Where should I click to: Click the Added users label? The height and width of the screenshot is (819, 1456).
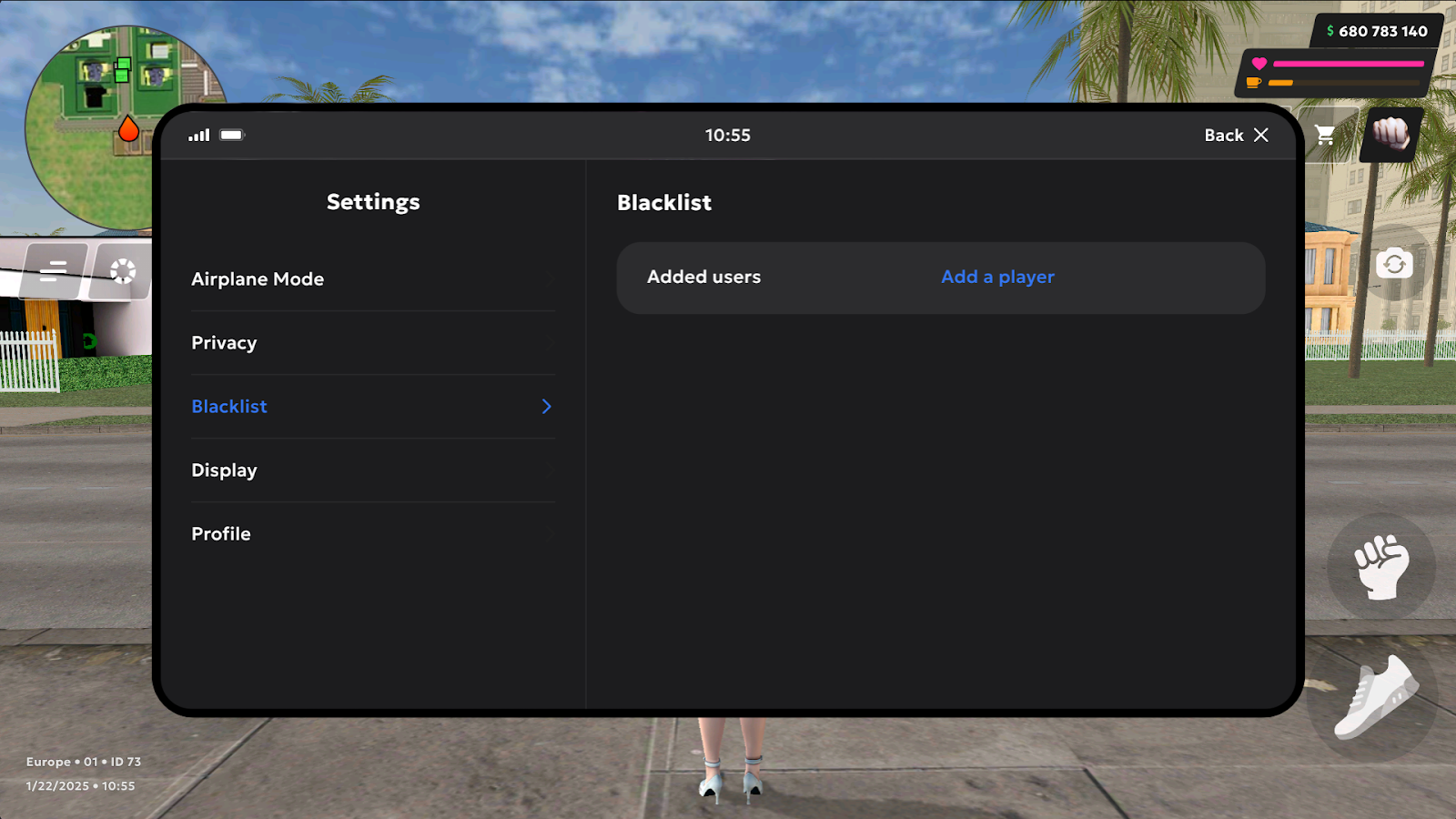coord(703,277)
